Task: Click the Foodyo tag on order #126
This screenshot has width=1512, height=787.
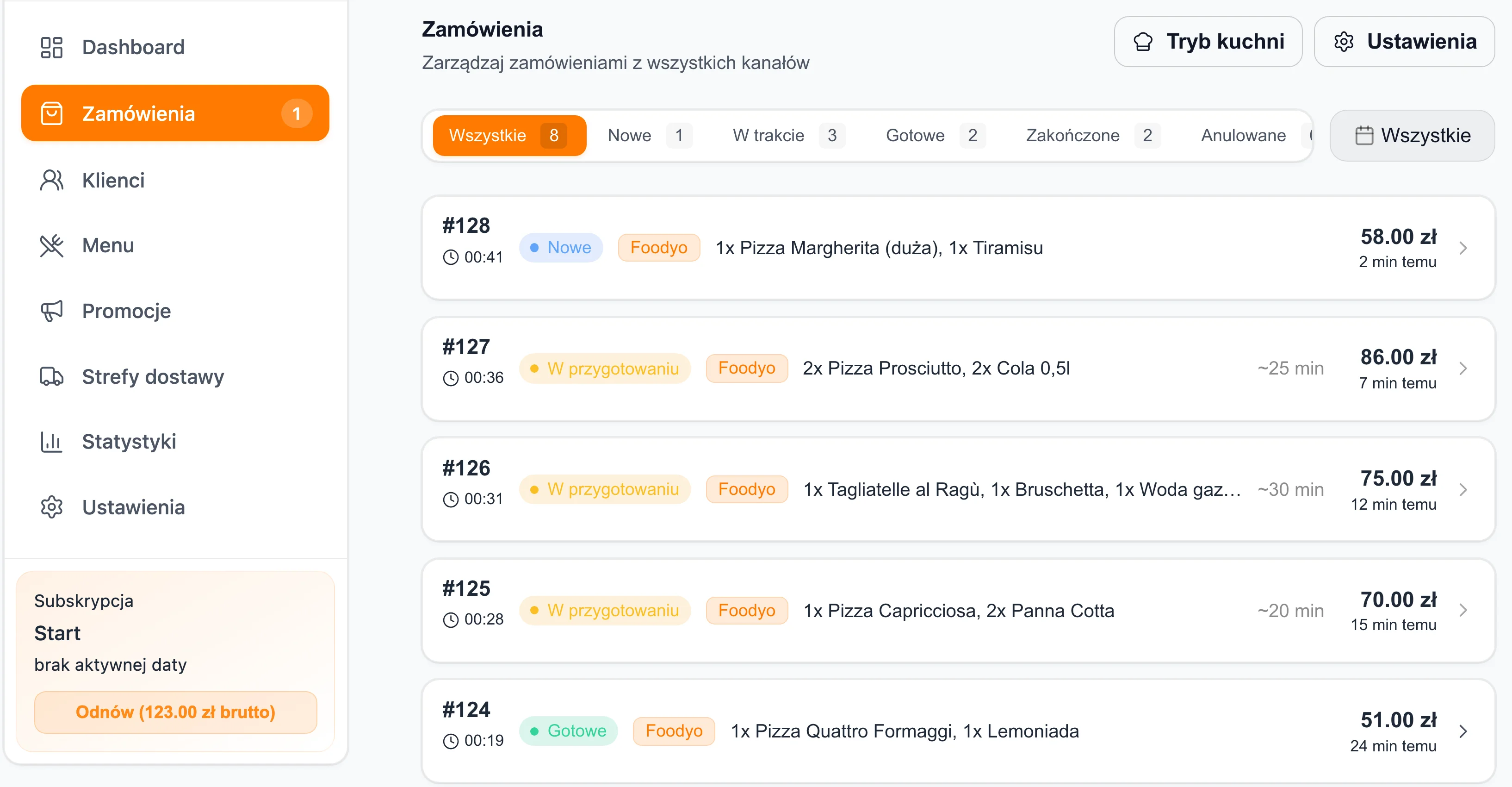Action: pos(747,489)
